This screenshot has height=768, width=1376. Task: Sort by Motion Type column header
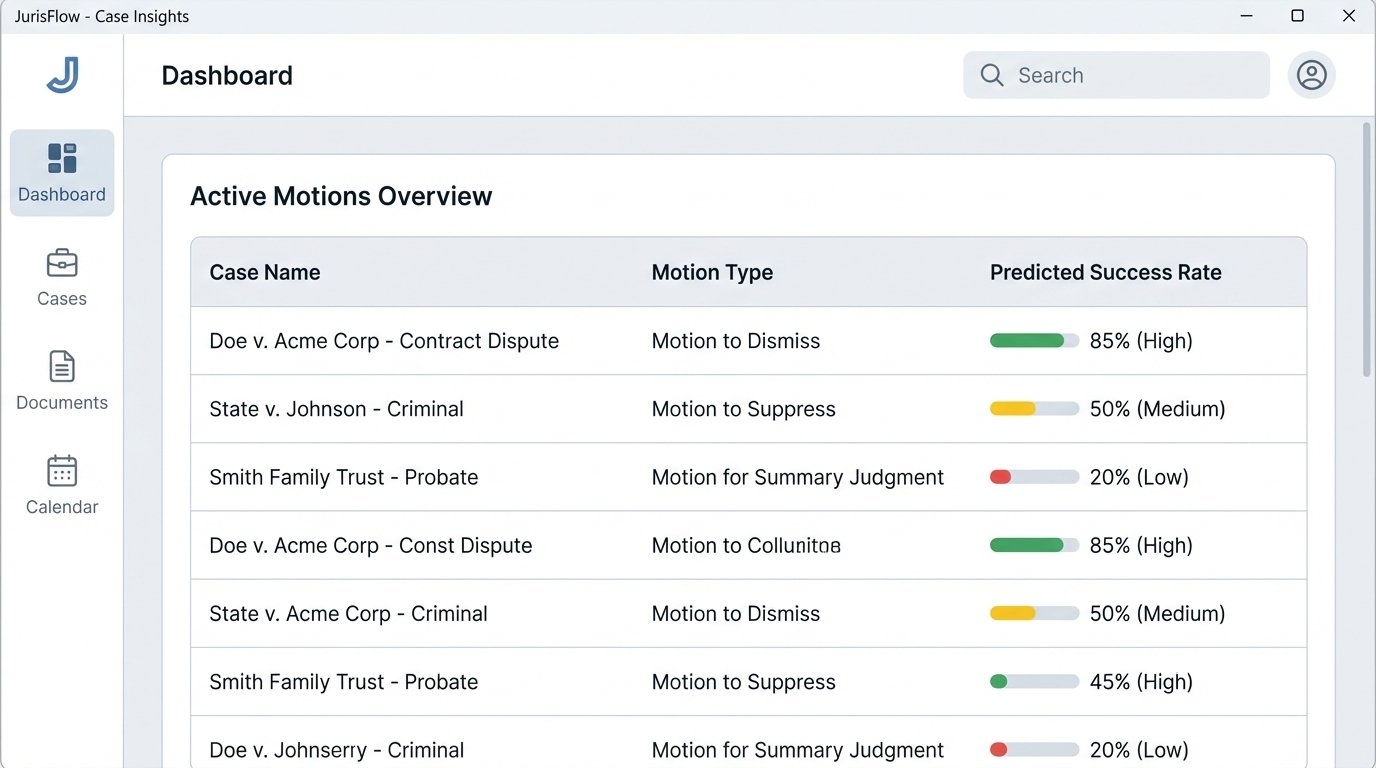pyautogui.click(x=712, y=272)
